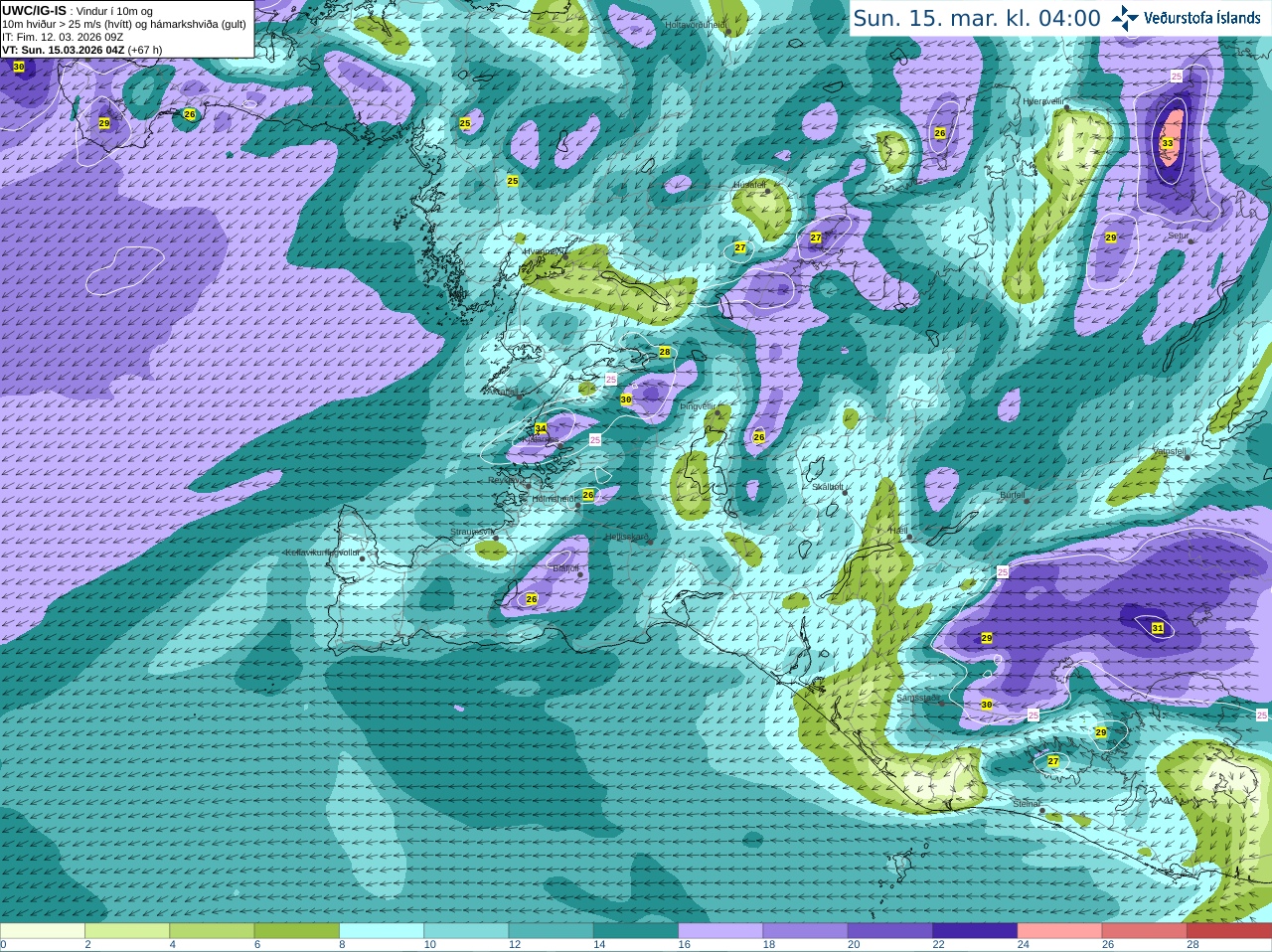Click gust value 30 left of Þingvellir
Screen dimensions: 1272x952
point(626,398)
